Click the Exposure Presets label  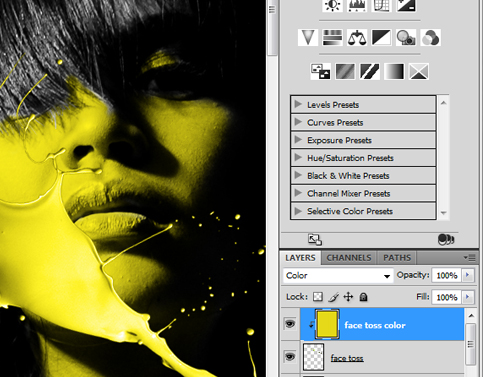pos(339,140)
